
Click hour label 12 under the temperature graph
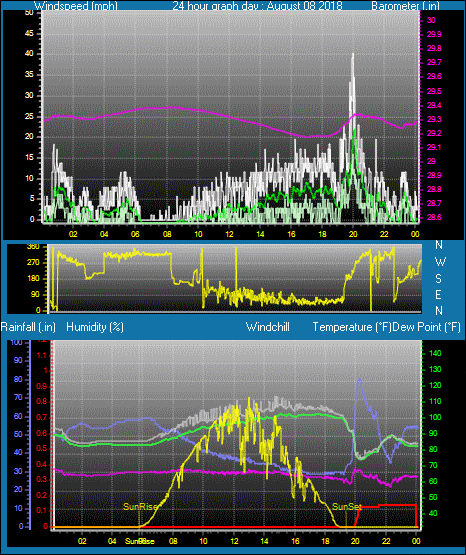click(234, 541)
